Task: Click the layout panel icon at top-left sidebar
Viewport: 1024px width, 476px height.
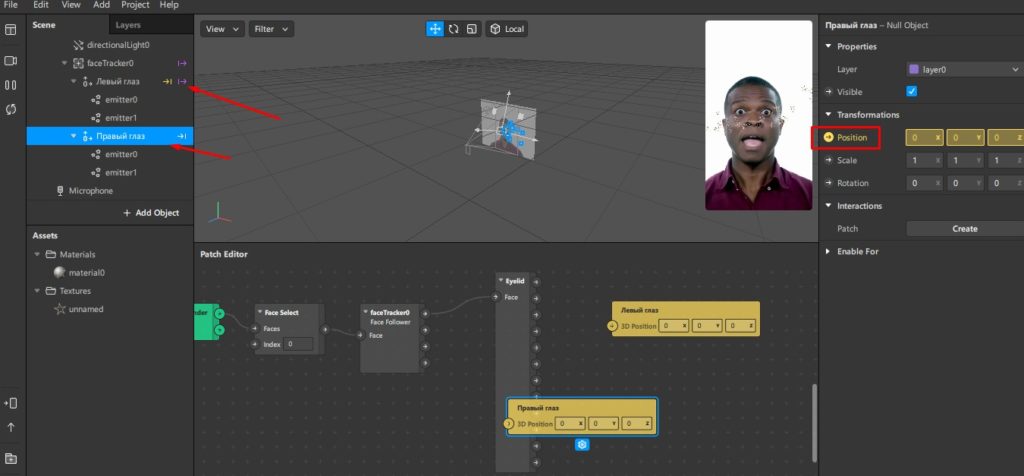Action: coord(11,30)
